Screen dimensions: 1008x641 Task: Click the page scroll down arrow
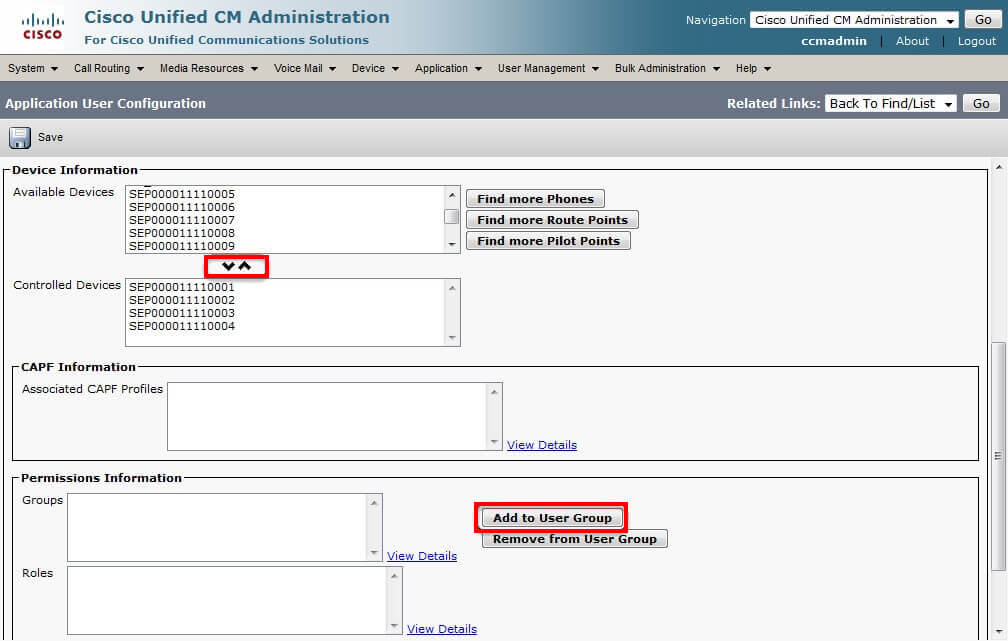(998, 631)
